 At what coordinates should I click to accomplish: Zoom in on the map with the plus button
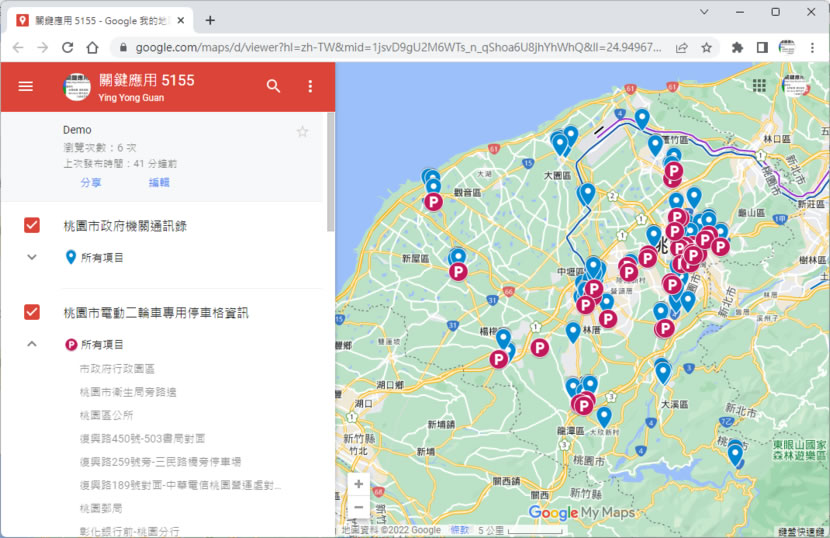tap(358, 484)
